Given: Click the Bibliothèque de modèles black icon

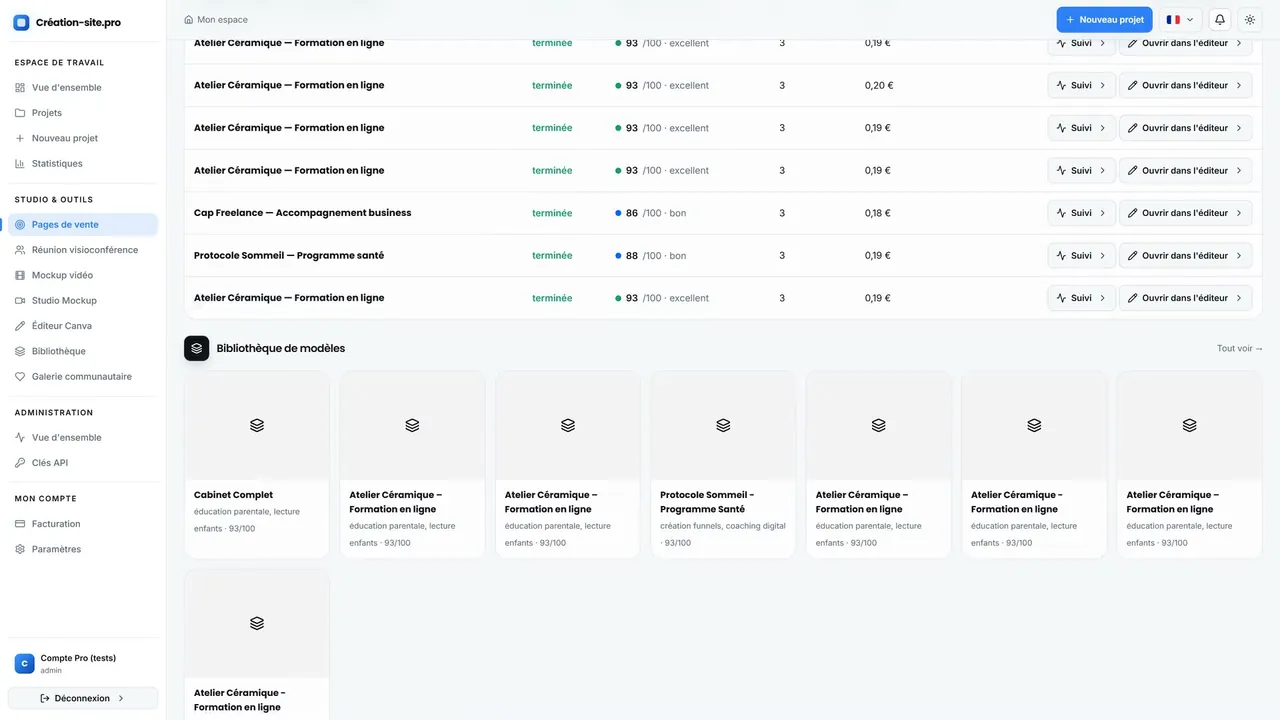Looking at the screenshot, I should (196, 348).
